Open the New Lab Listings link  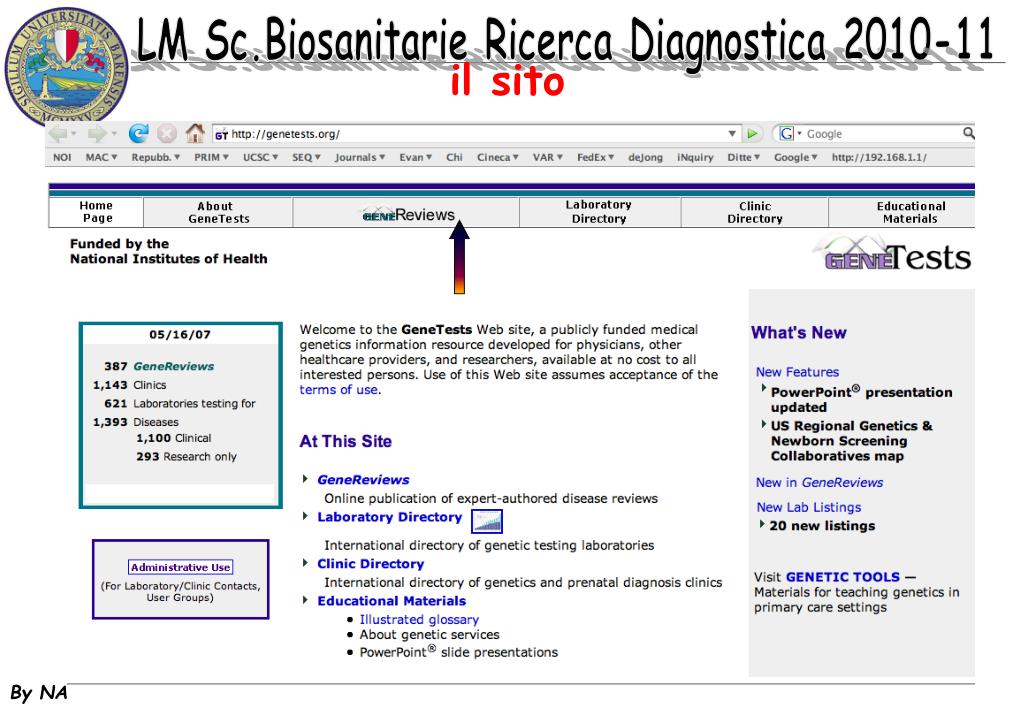pyautogui.click(x=809, y=507)
